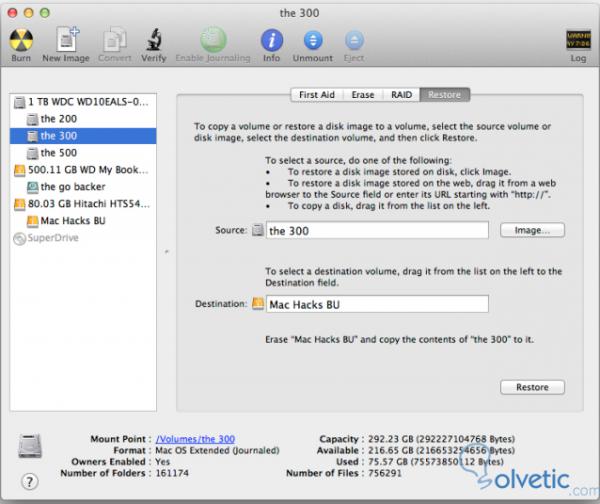Select 'the go backer' volume
This screenshot has width=600, height=504.
[x=83, y=187]
